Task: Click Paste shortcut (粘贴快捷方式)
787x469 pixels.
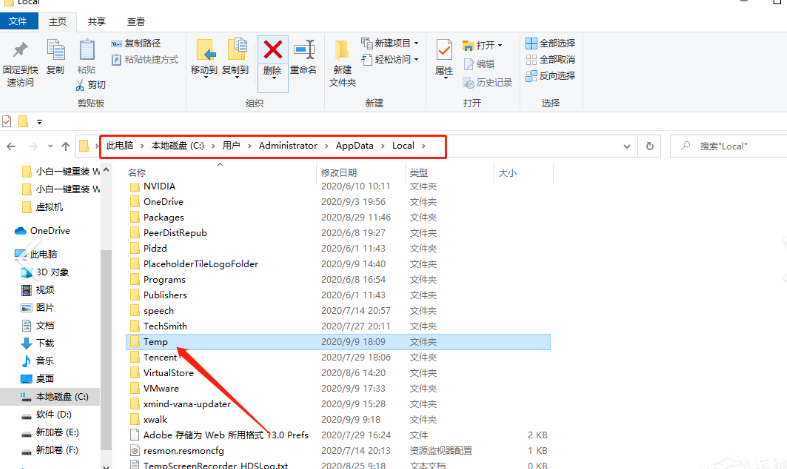Action: (x=145, y=60)
